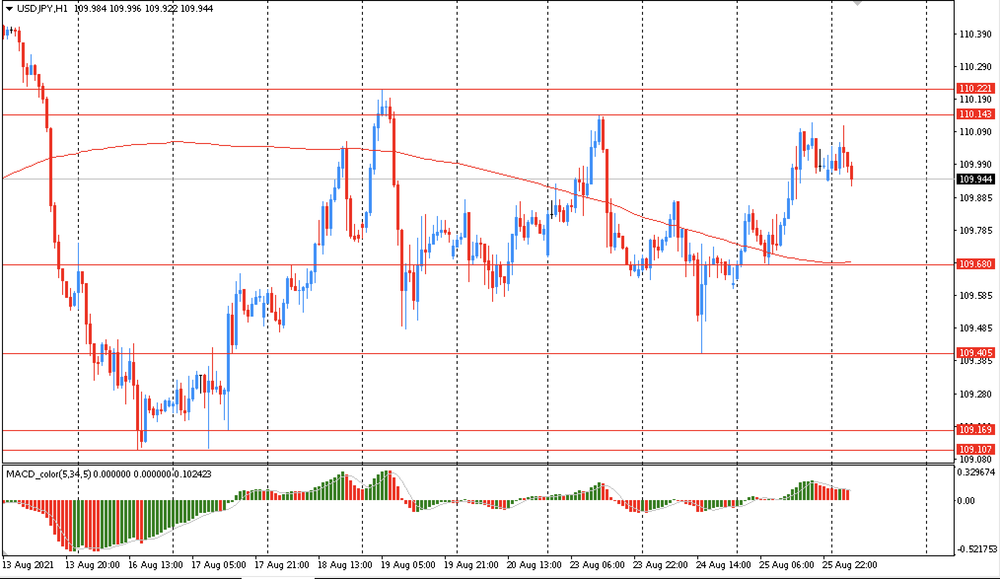The width and height of the screenshot is (1000, 579).
Task: Click the black current price tag 109.944
Action: [x=976, y=179]
